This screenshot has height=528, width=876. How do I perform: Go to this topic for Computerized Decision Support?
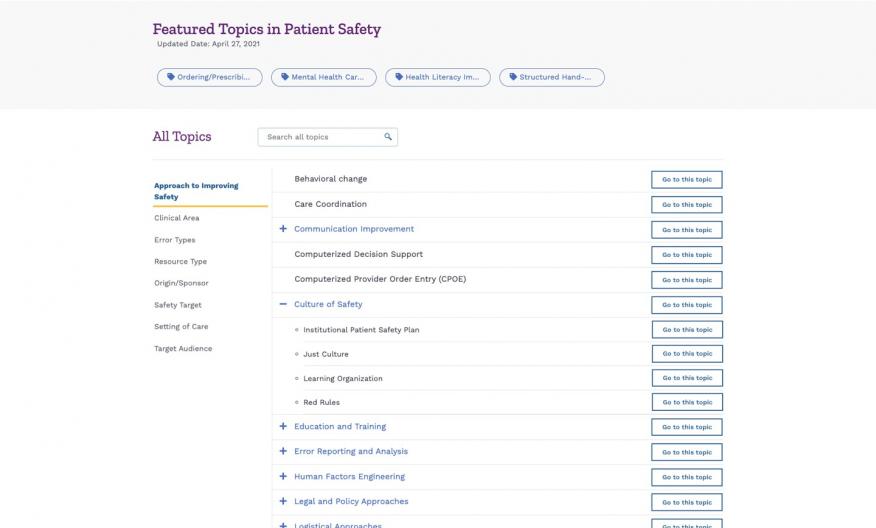(x=687, y=255)
